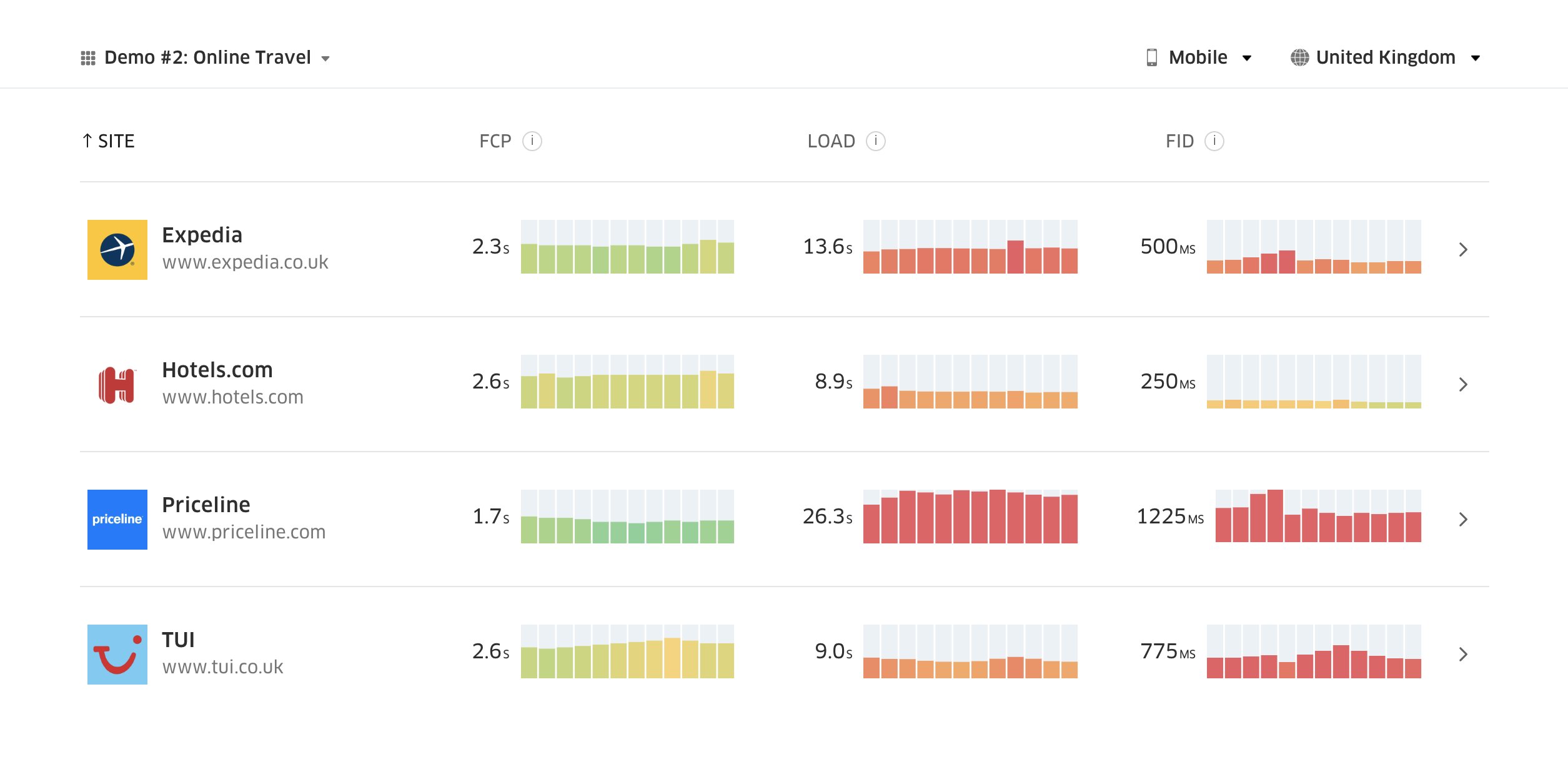Click the mobile phone icon in the header
The width and height of the screenshot is (1568, 777).
click(x=1153, y=57)
